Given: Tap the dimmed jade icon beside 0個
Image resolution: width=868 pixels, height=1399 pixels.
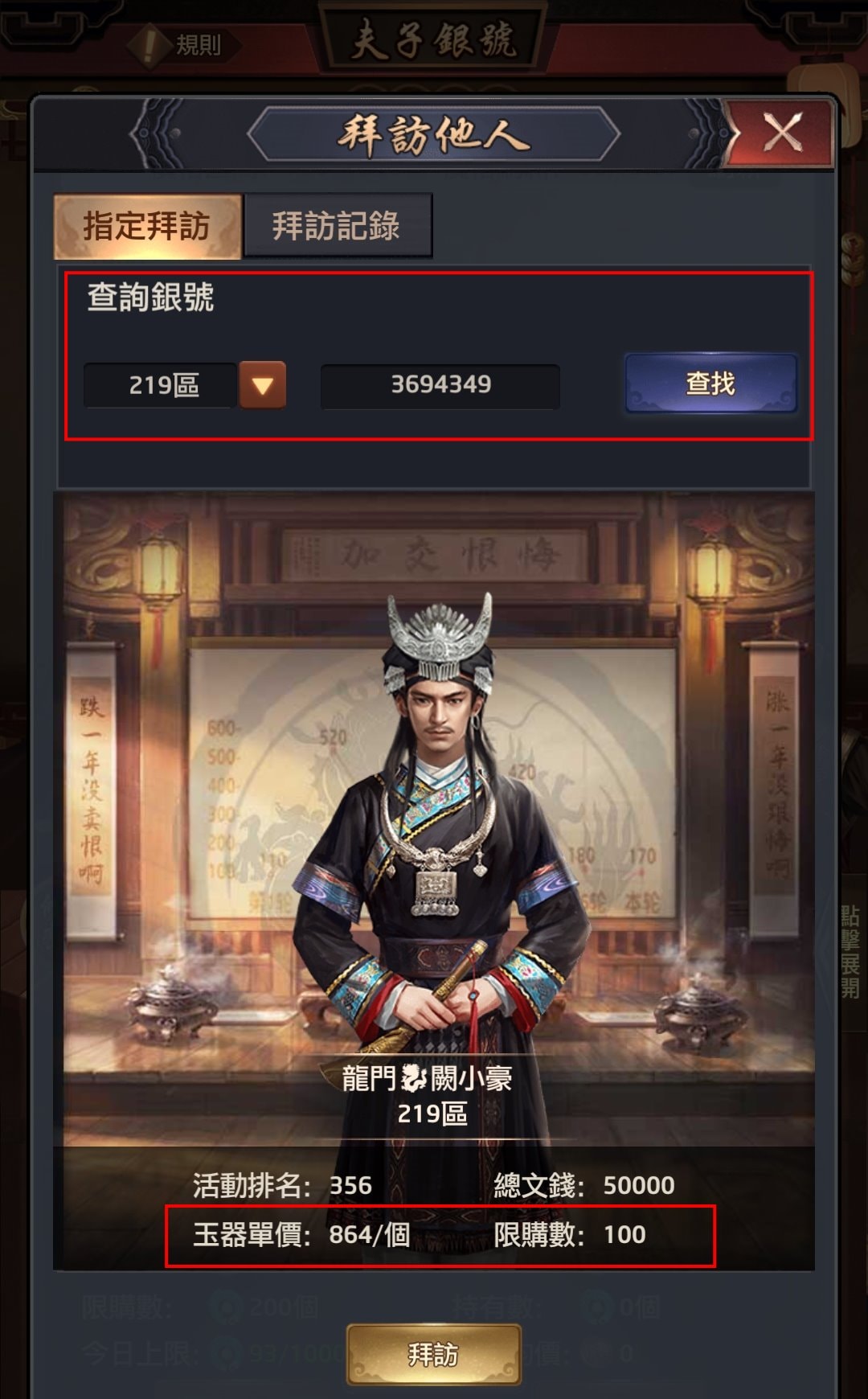Looking at the screenshot, I should coord(598,1308).
